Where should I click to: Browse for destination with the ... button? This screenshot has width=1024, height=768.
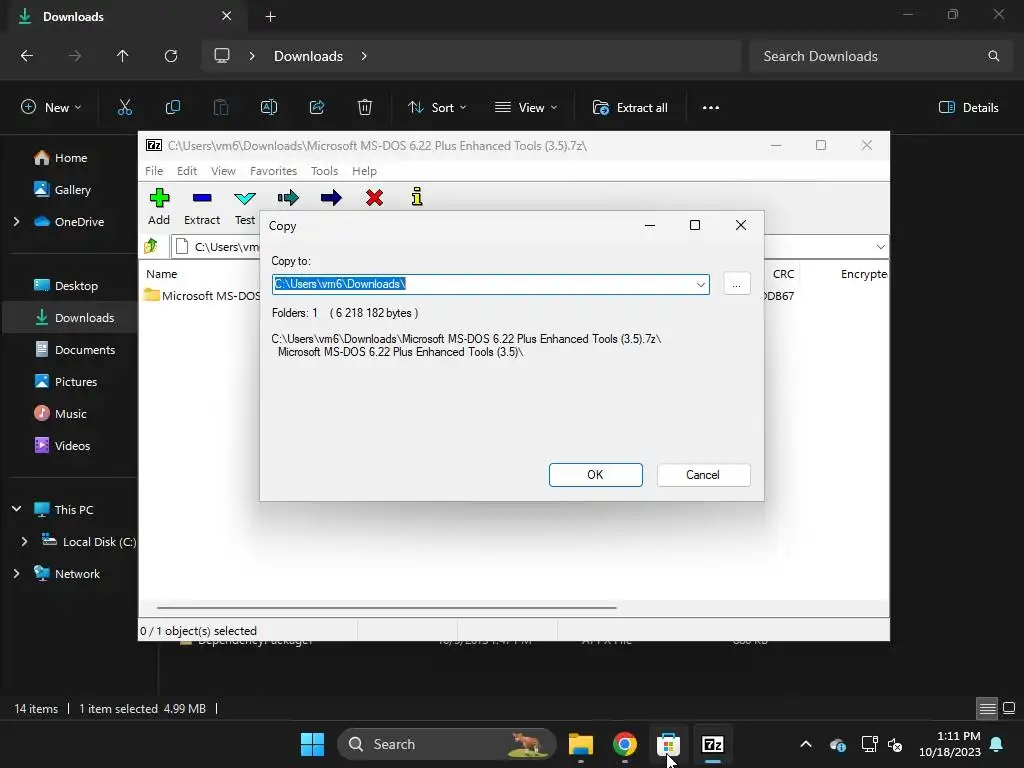coord(737,284)
